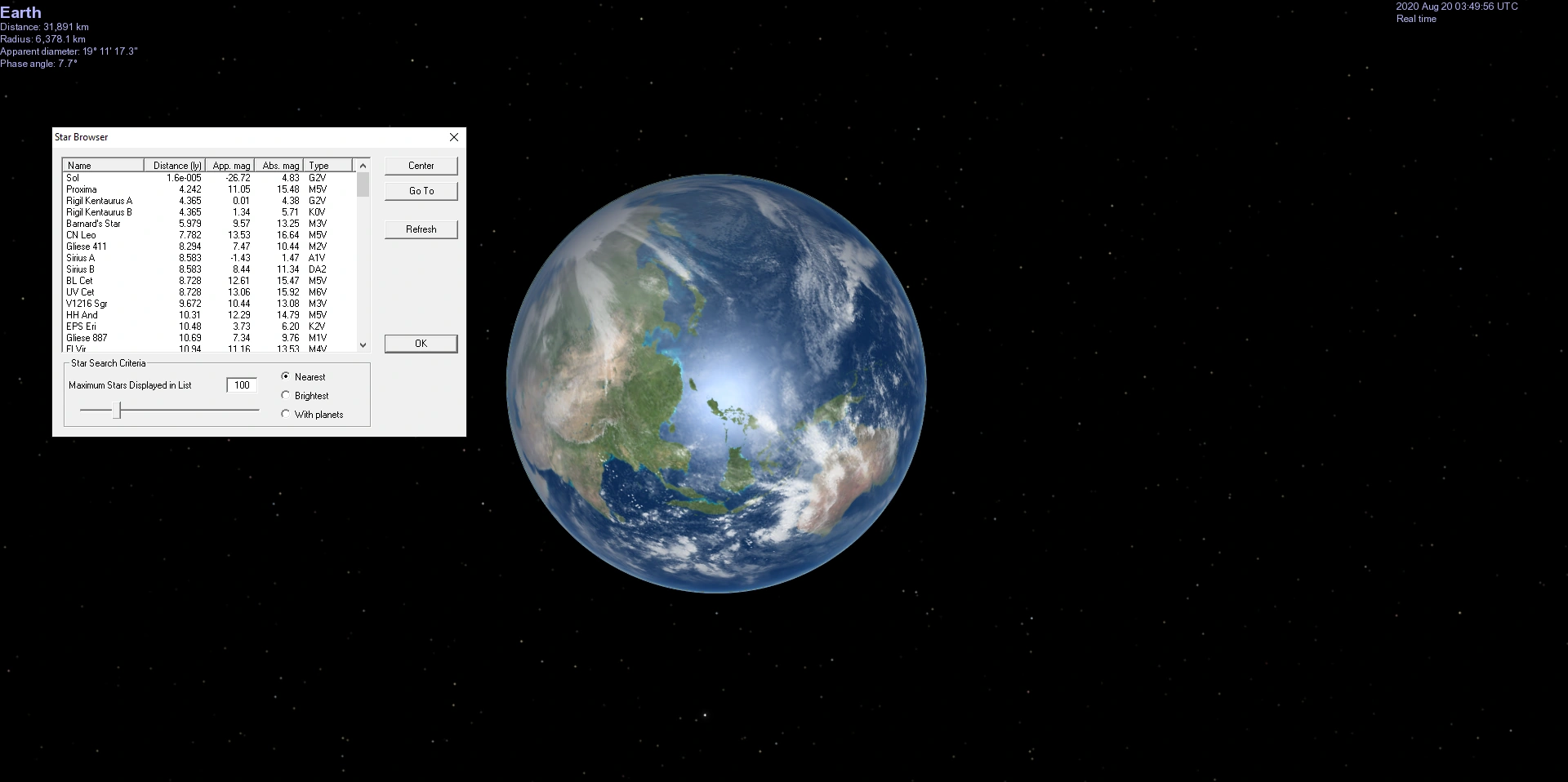The image size is (1568, 782).
Task: Click the Center button
Action: point(421,166)
